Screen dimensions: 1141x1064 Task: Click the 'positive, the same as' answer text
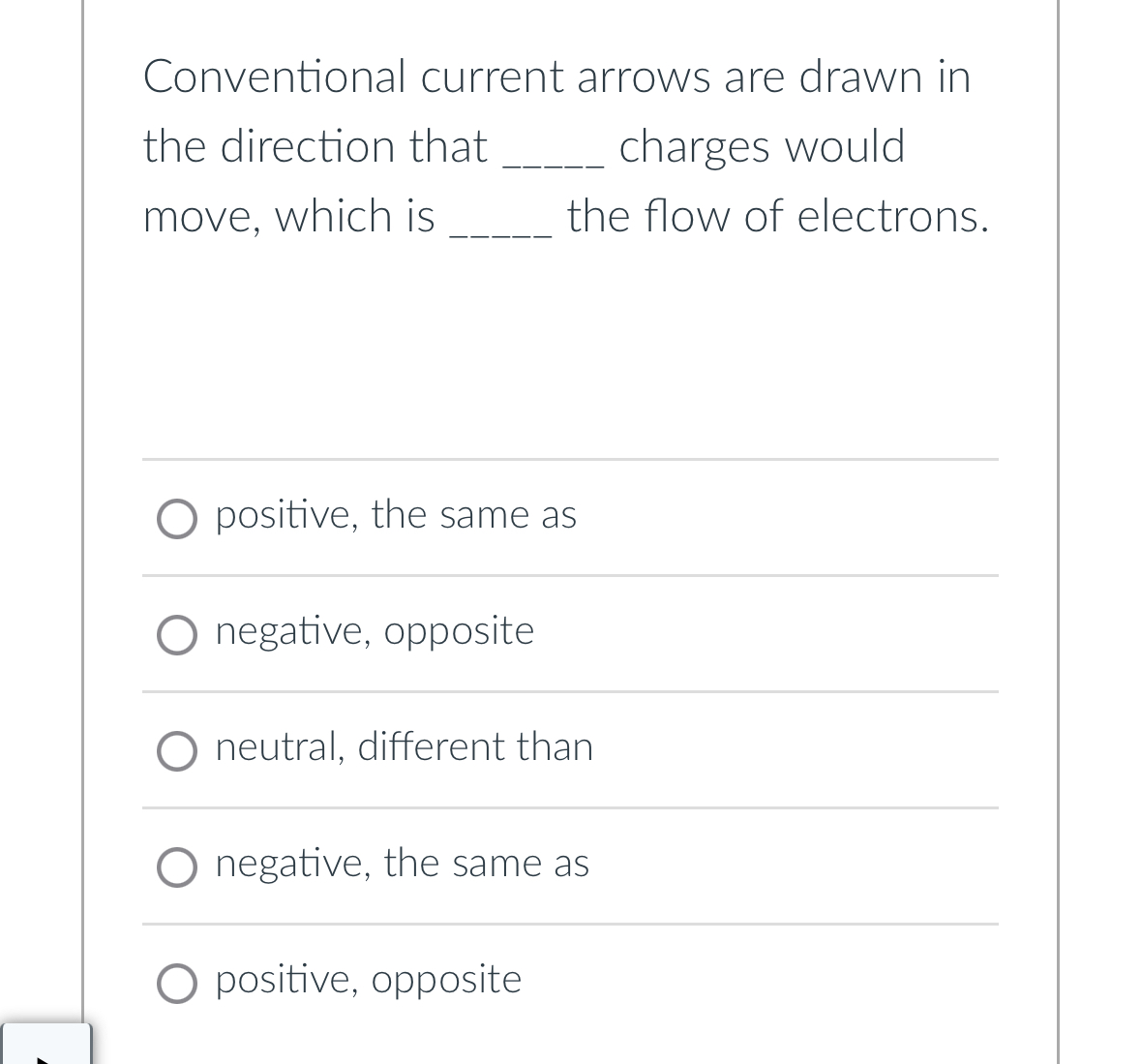coord(396,515)
